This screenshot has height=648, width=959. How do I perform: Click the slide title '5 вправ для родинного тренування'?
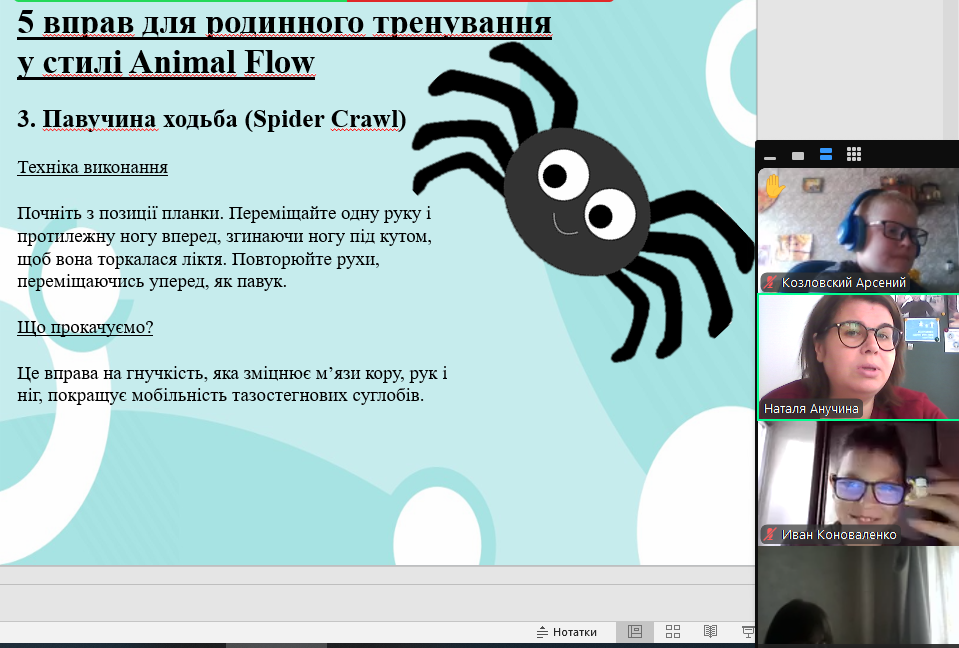tap(284, 23)
